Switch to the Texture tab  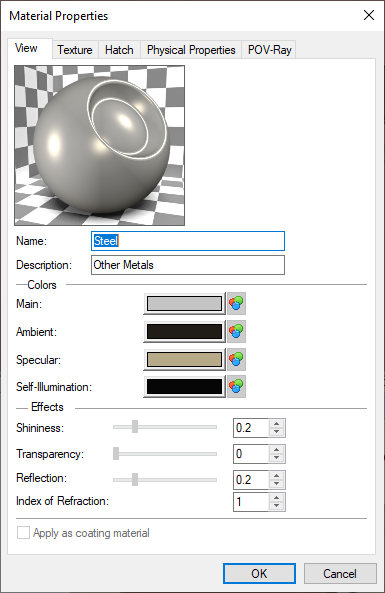(x=75, y=50)
